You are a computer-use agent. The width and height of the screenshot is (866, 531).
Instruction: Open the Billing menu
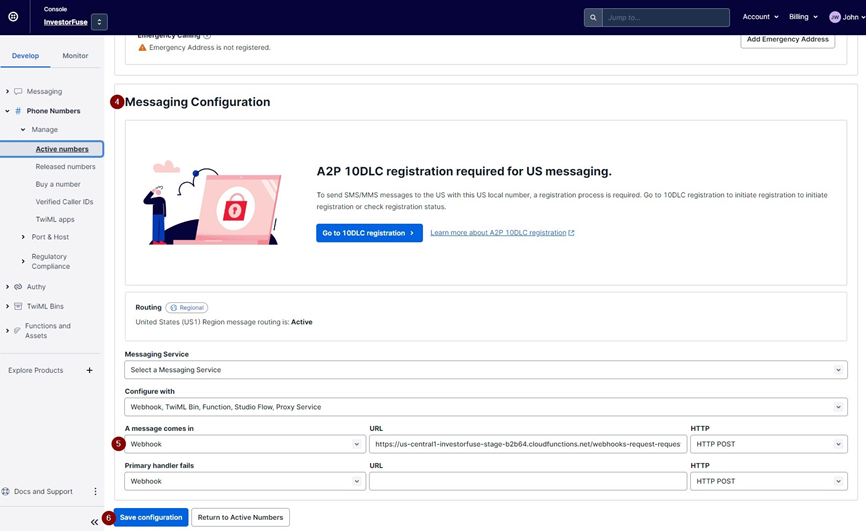coord(803,17)
